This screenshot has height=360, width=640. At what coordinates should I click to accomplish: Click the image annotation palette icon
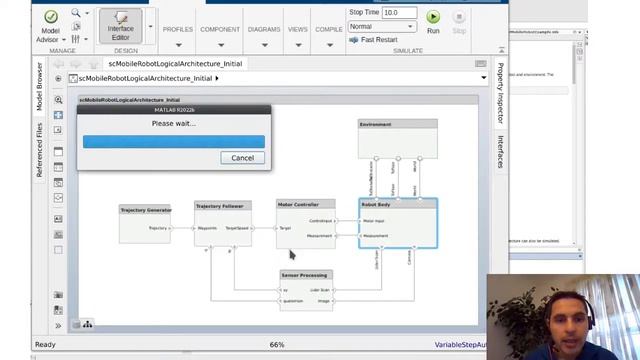pyautogui.click(x=58, y=219)
